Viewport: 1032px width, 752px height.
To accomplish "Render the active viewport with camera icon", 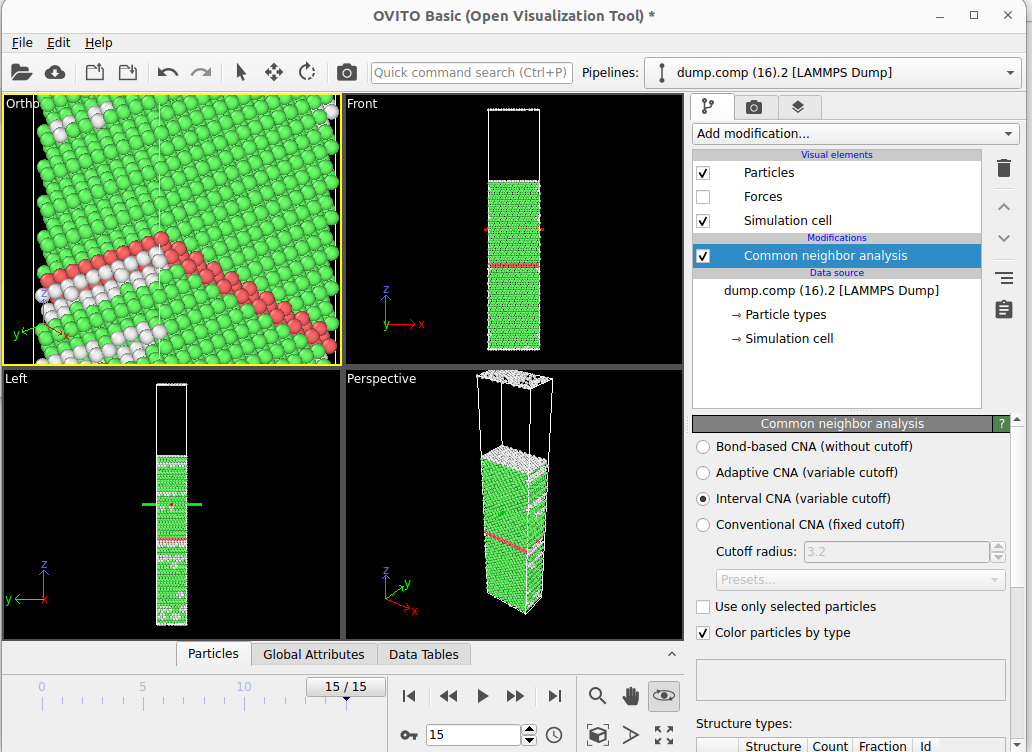I will (347, 72).
